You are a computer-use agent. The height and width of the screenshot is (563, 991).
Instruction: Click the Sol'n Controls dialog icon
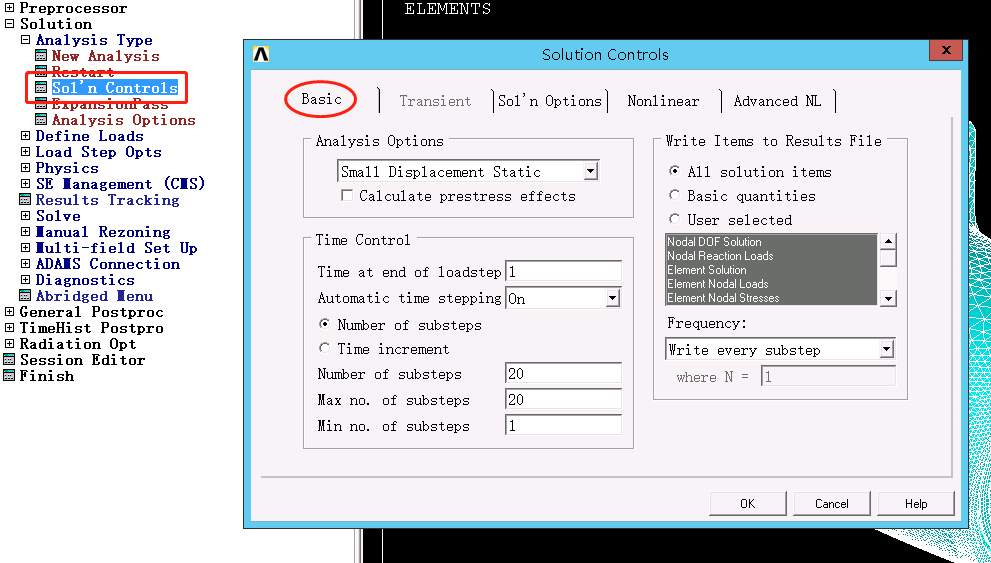point(41,88)
